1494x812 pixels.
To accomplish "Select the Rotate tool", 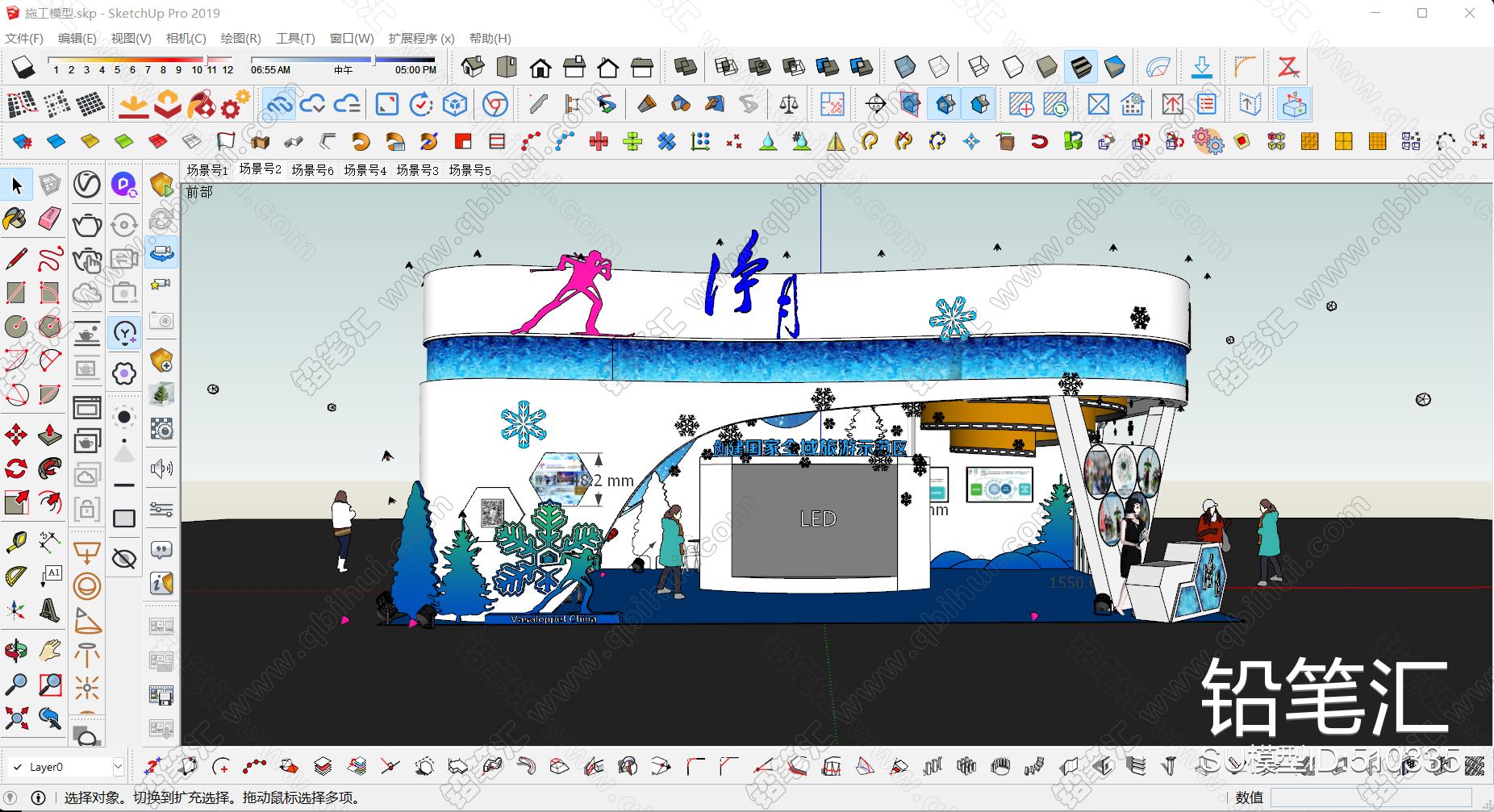I will point(16,468).
